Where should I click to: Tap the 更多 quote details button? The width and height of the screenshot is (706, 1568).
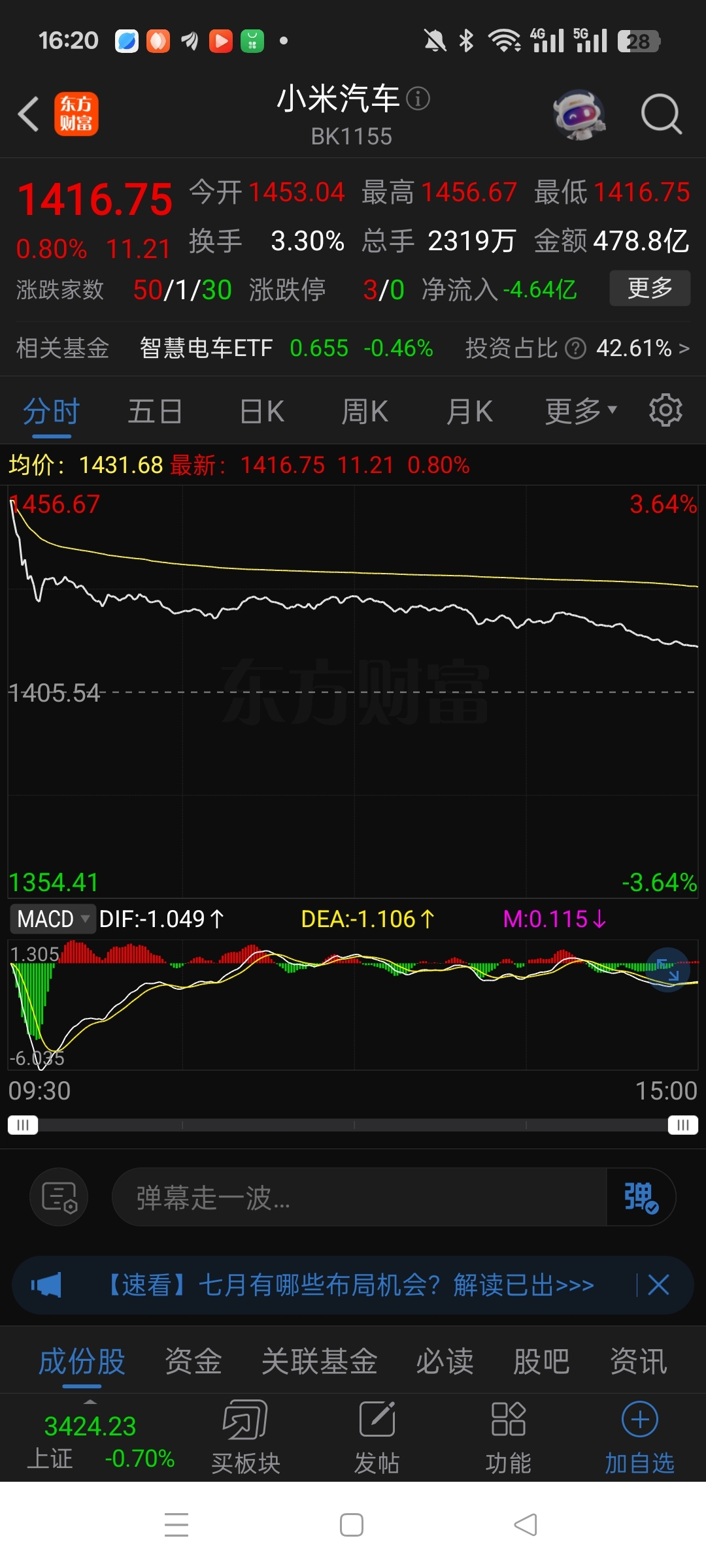tap(650, 288)
